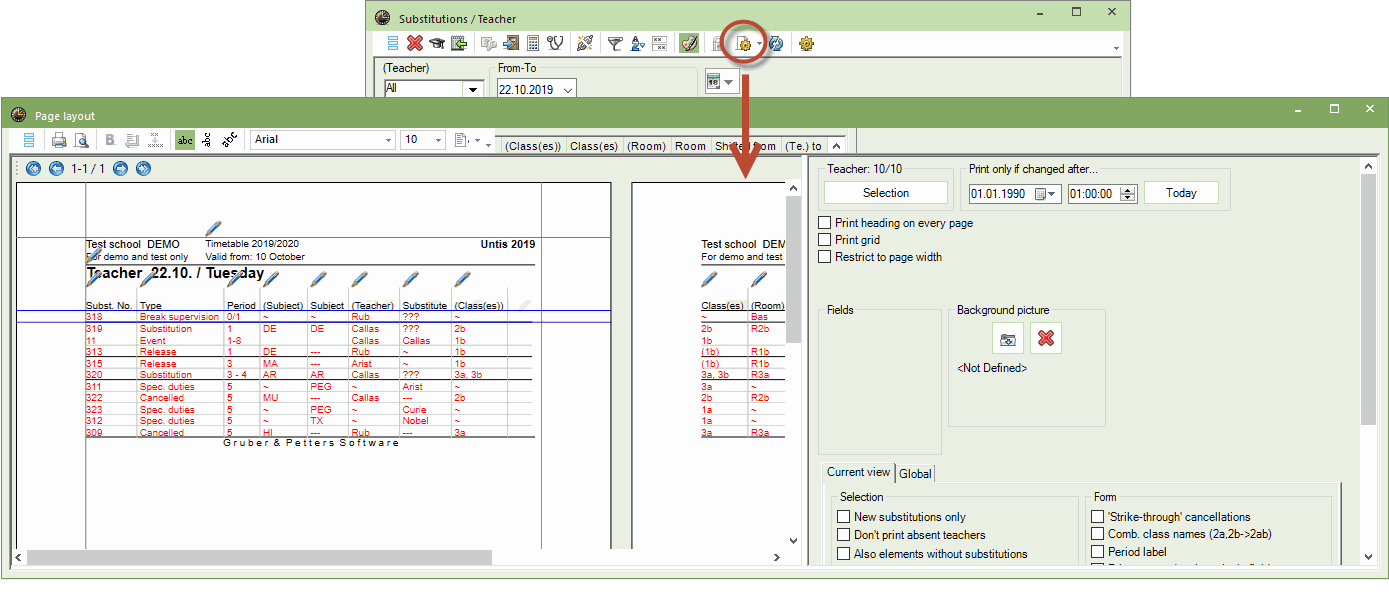The height and width of the screenshot is (599, 1389).
Task: Click the blue refresh icon in Substitutions toolbar
Action: [x=775, y=43]
